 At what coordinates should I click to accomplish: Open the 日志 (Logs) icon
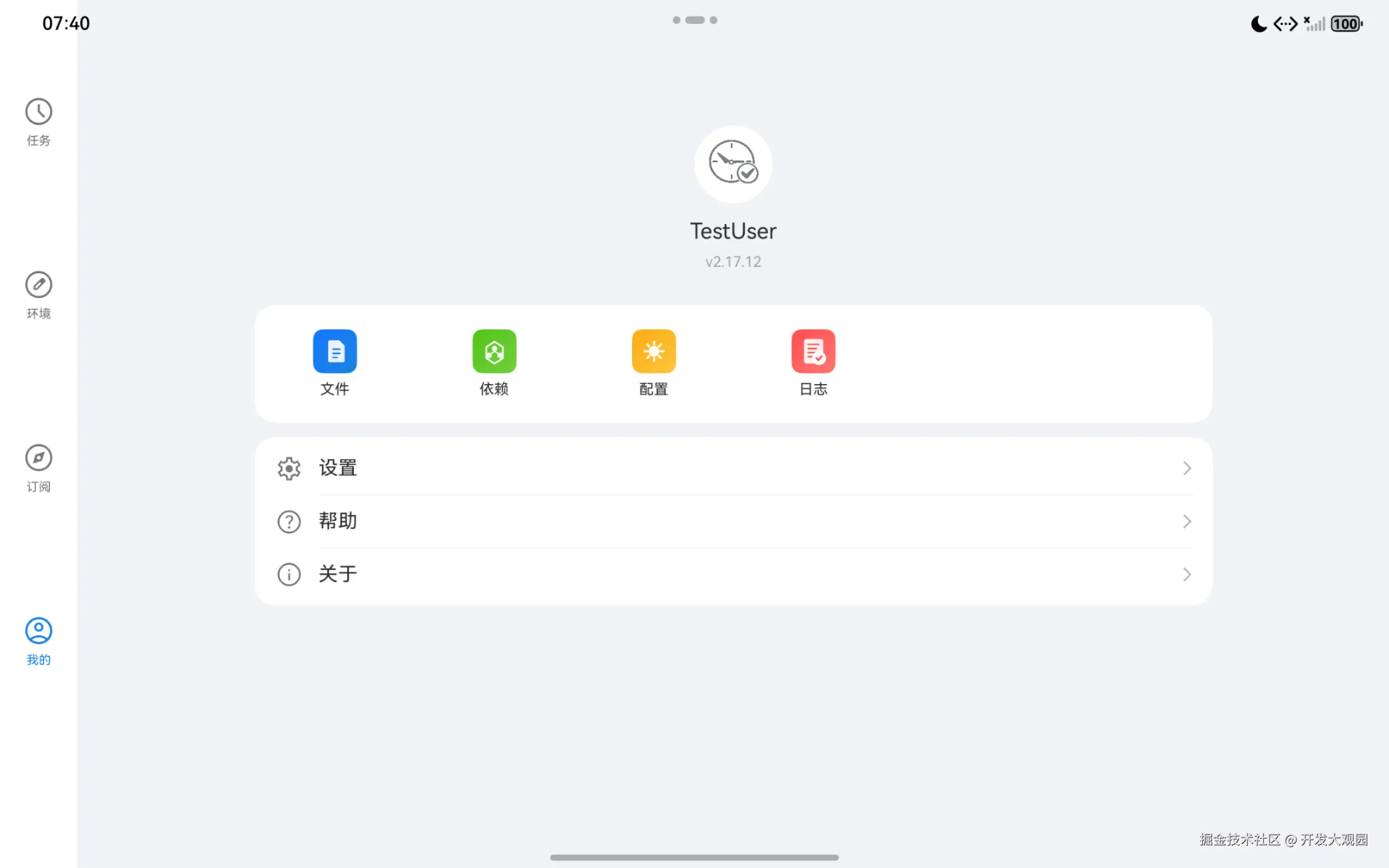click(813, 352)
